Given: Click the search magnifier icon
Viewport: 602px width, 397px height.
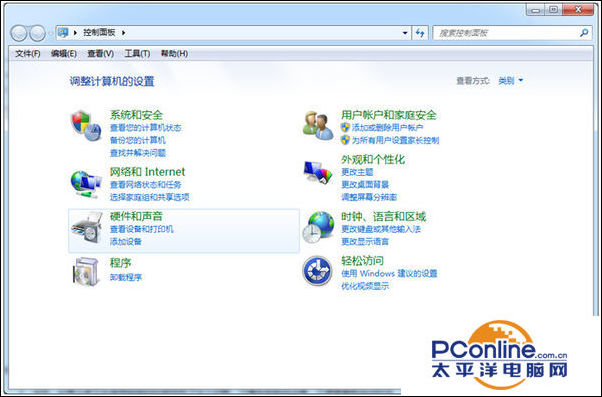Looking at the screenshot, I should 584,33.
